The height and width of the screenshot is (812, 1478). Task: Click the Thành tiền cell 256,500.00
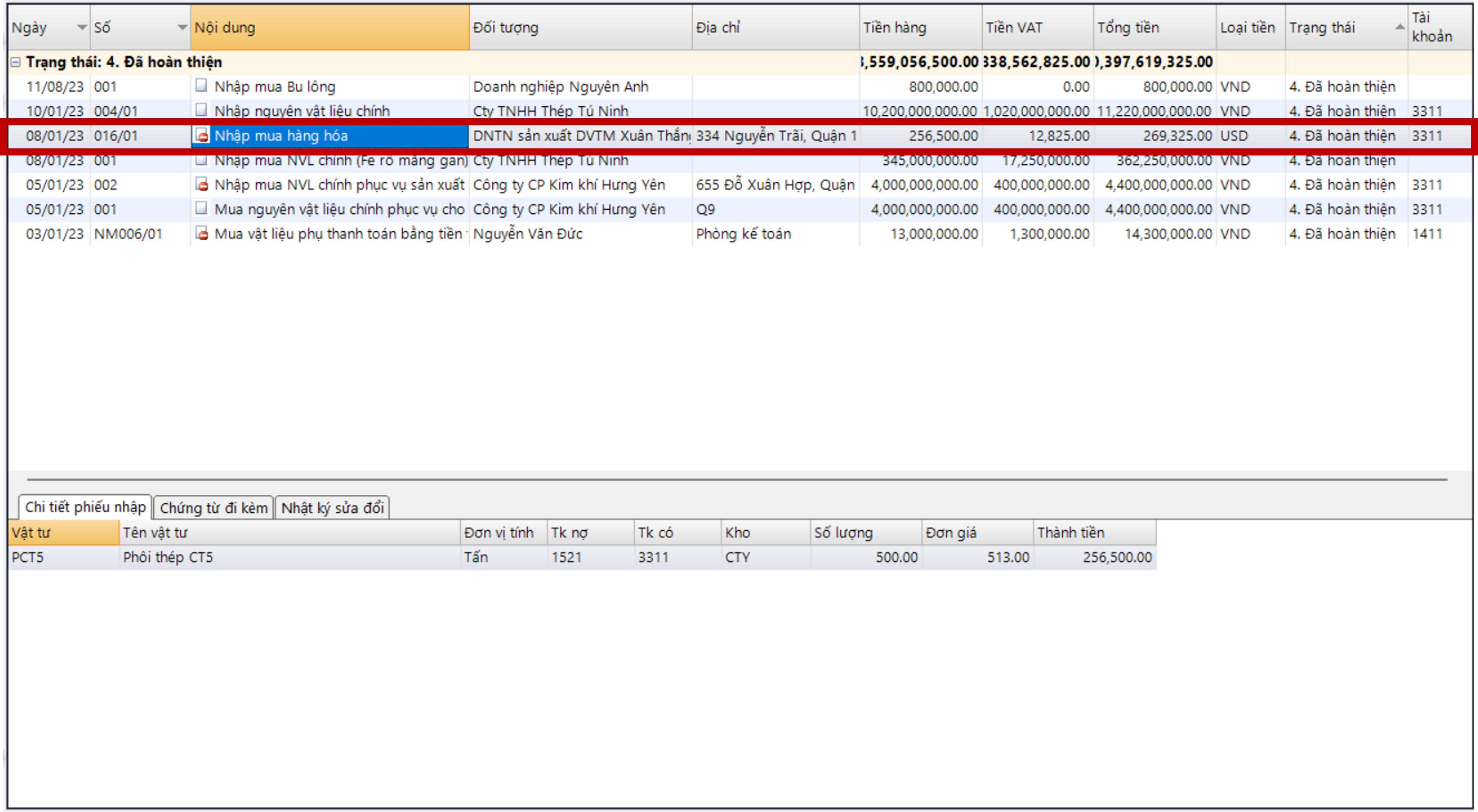(x=1117, y=557)
